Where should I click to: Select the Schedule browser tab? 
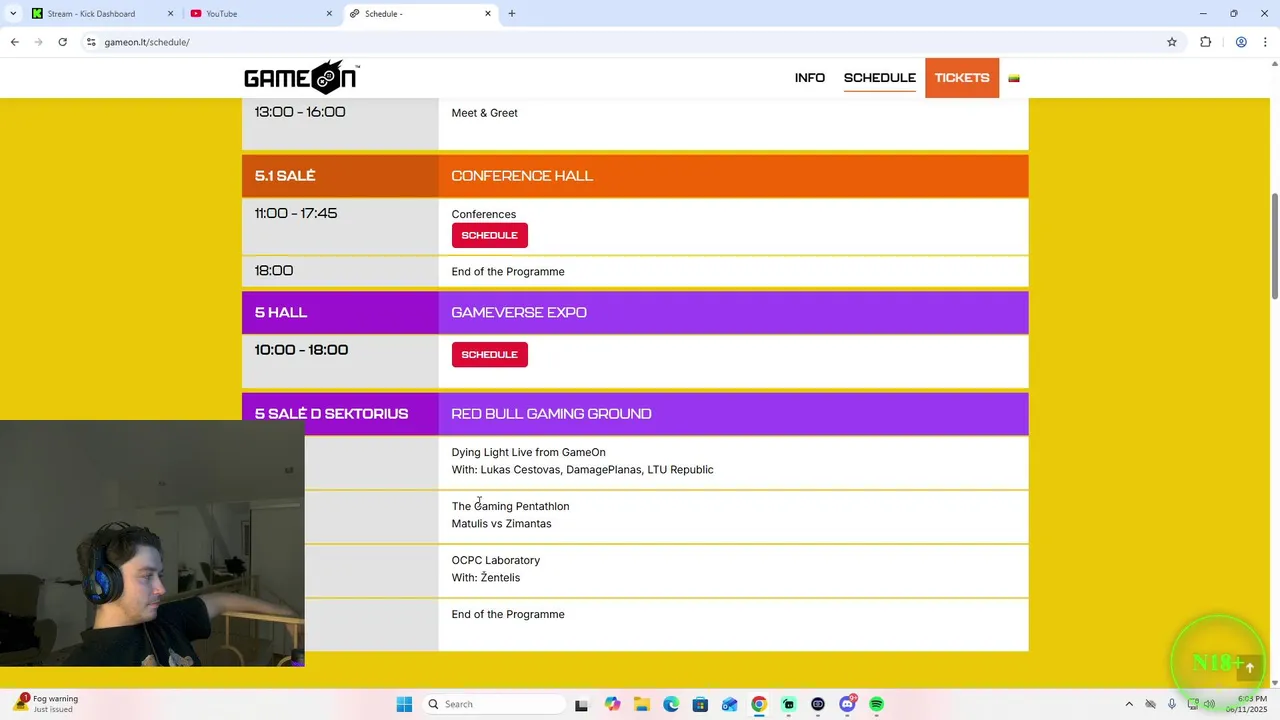tap(420, 14)
